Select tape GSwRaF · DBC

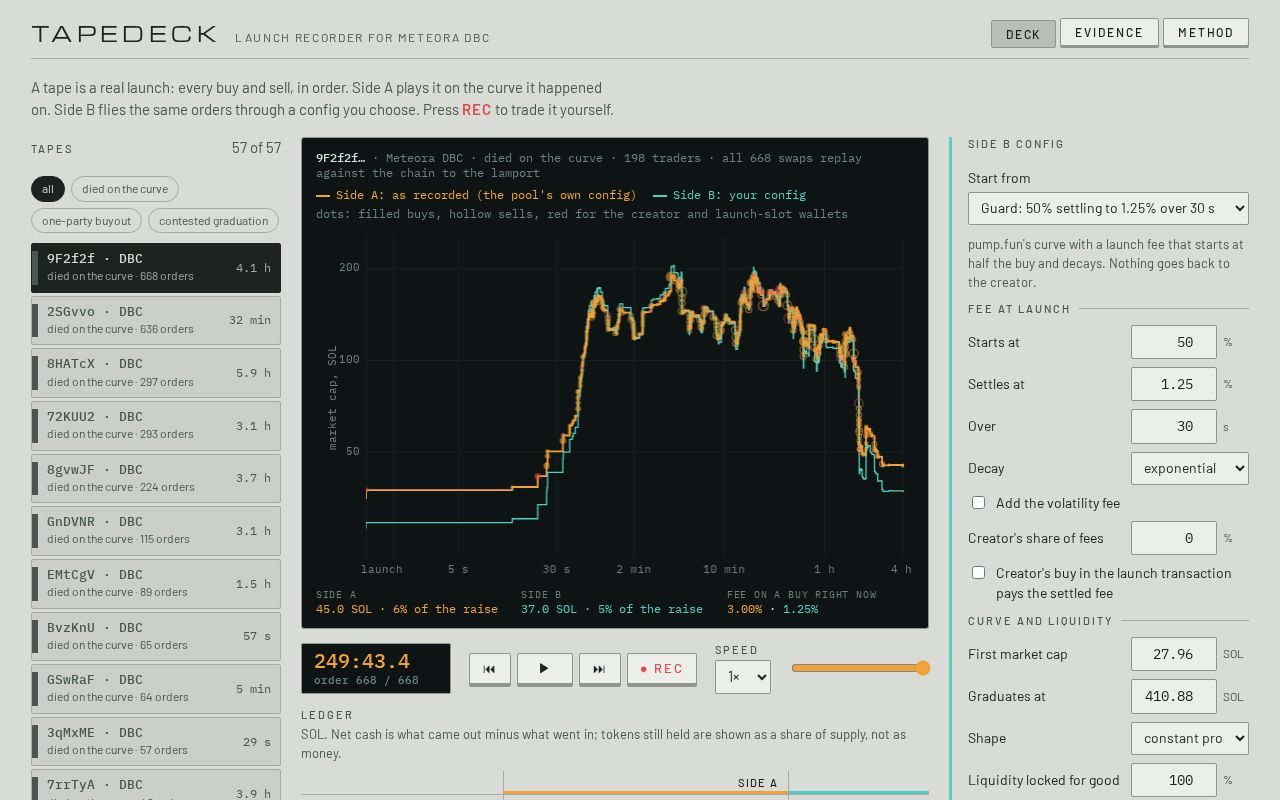(x=156, y=688)
